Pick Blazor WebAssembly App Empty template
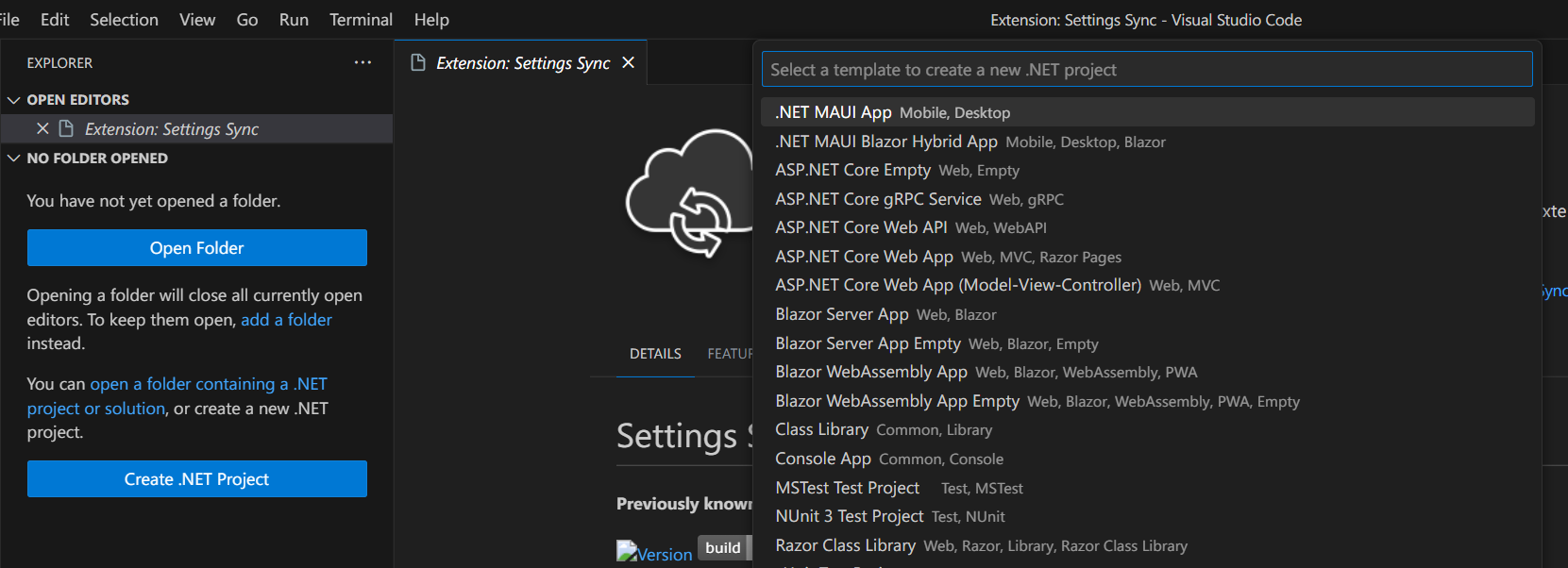This screenshot has width=1568, height=568. point(1147,401)
